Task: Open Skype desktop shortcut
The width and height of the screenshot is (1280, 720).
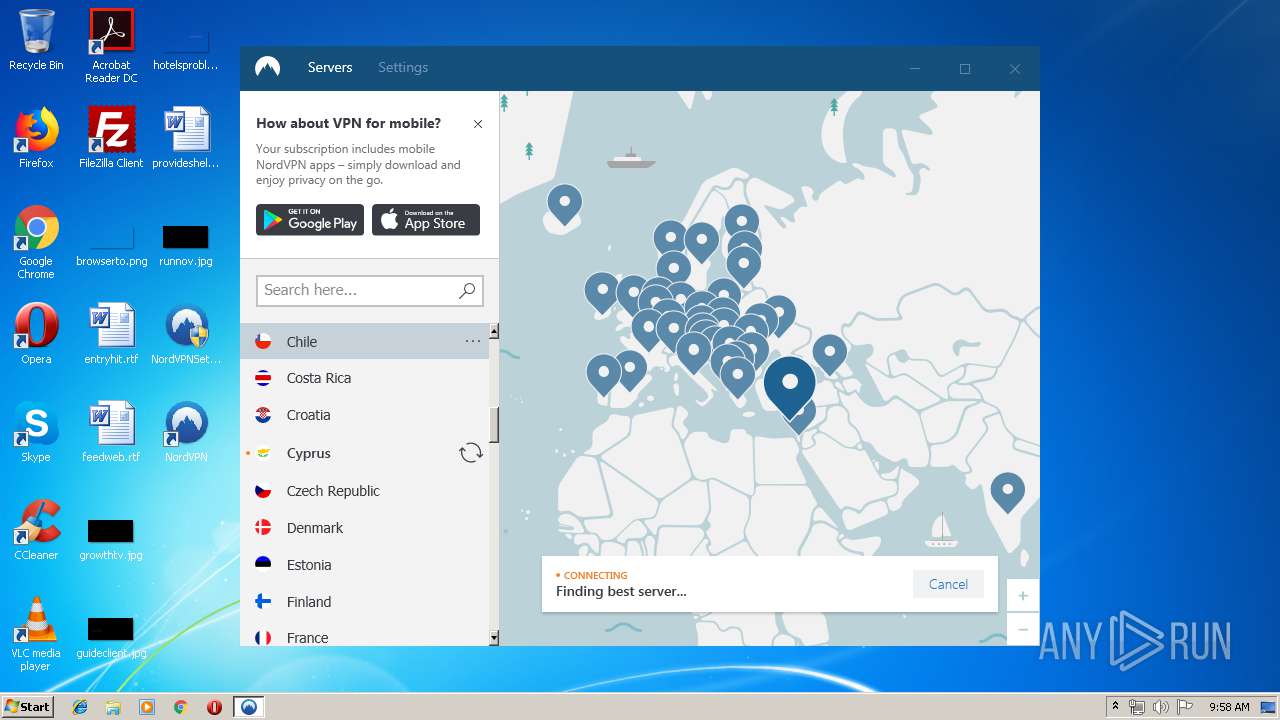Action: (36, 432)
